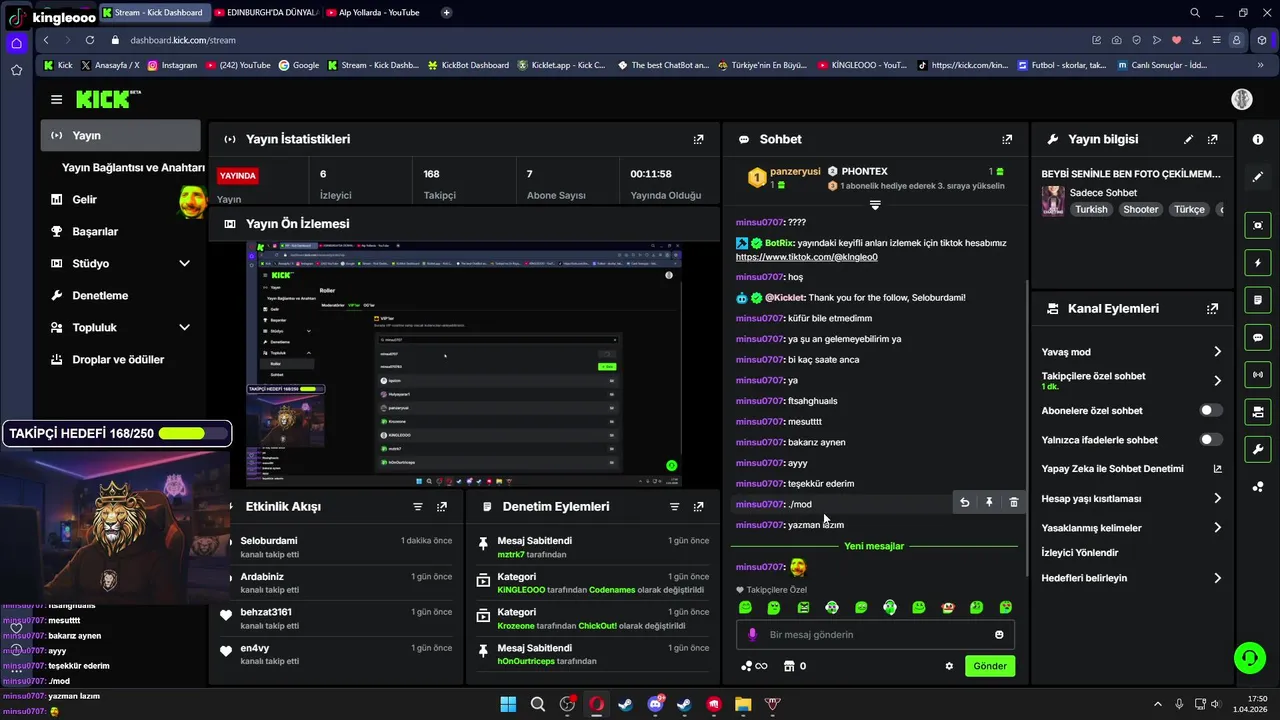Image resolution: width=1280 pixels, height=720 pixels.
Task: Open Başarılar in the sidebar
Action: pyautogui.click(x=95, y=231)
